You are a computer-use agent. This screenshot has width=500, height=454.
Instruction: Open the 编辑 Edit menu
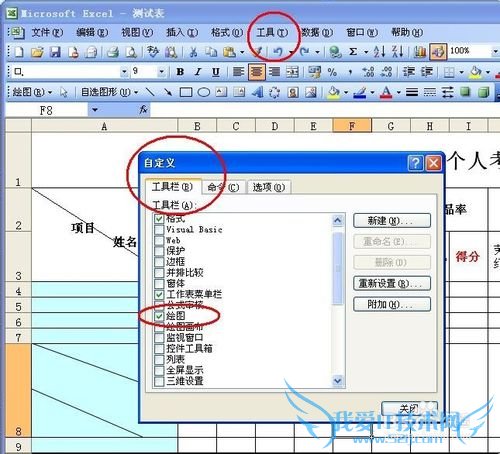[x=92, y=32]
